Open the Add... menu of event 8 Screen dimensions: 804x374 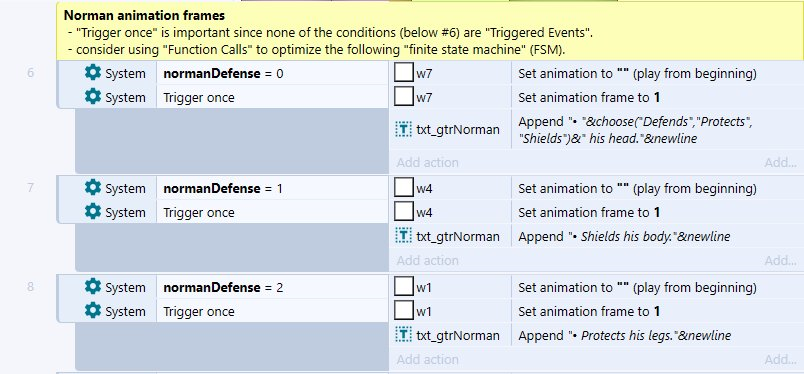pyautogui.click(x=780, y=360)
